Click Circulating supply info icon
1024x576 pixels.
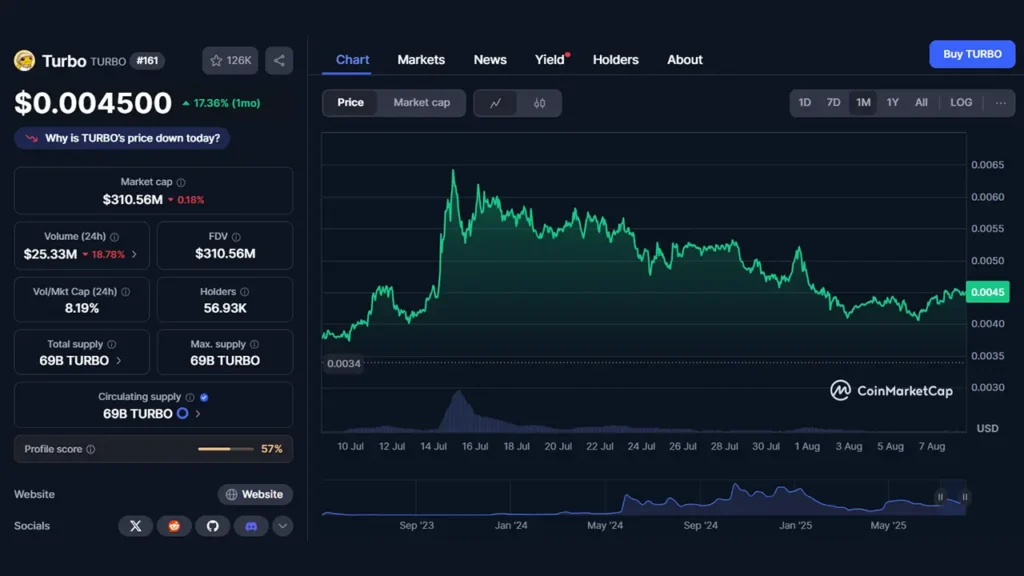point(190,397)
